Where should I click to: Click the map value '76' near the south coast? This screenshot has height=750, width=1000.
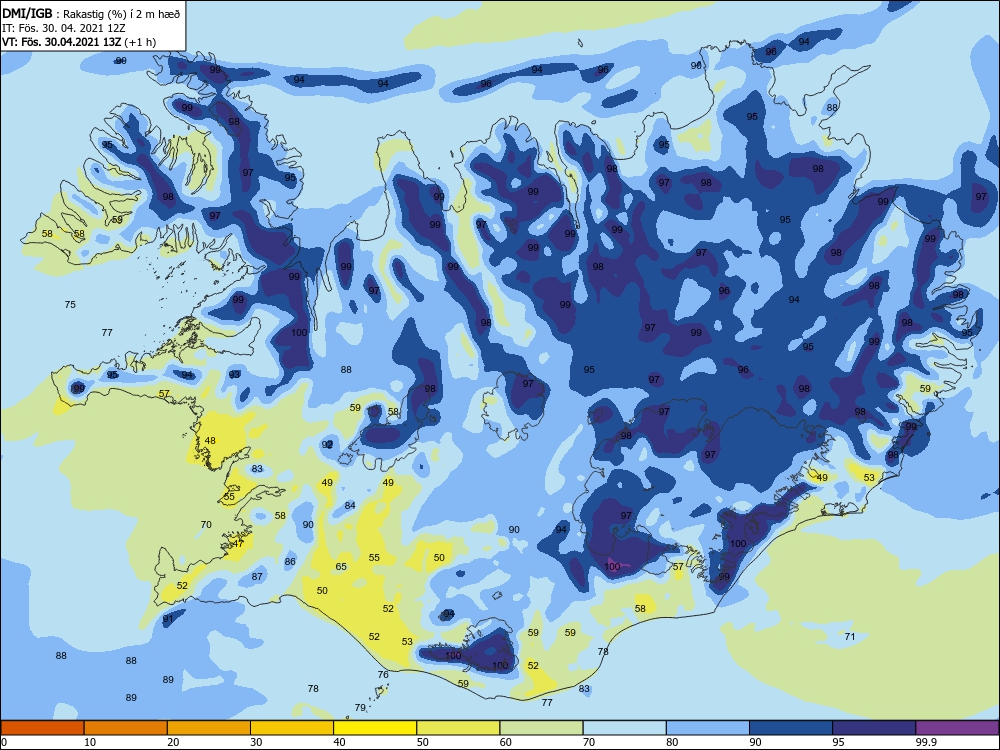click(x=383, y=674)
